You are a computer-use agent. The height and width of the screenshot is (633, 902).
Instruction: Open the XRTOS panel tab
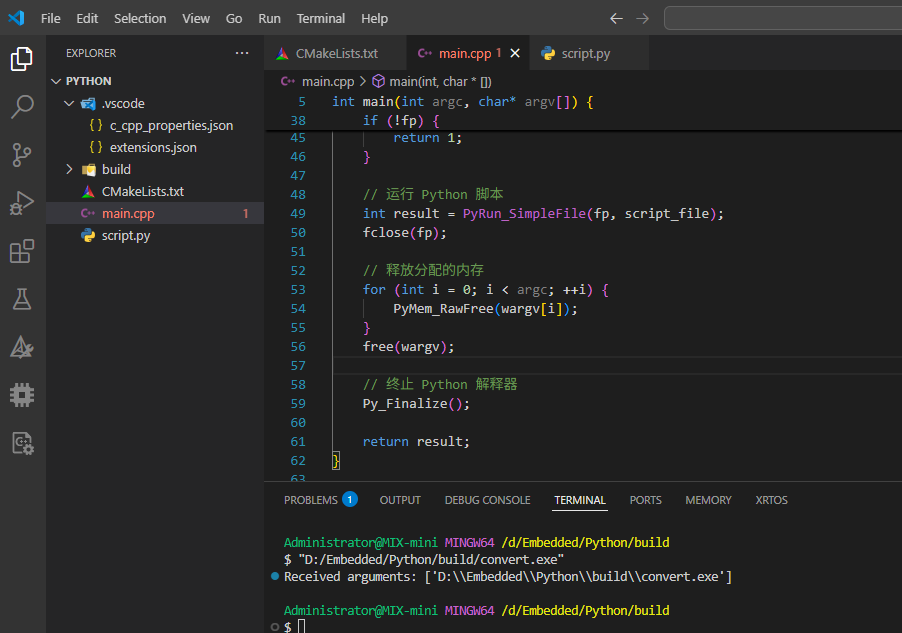(771, 500)
